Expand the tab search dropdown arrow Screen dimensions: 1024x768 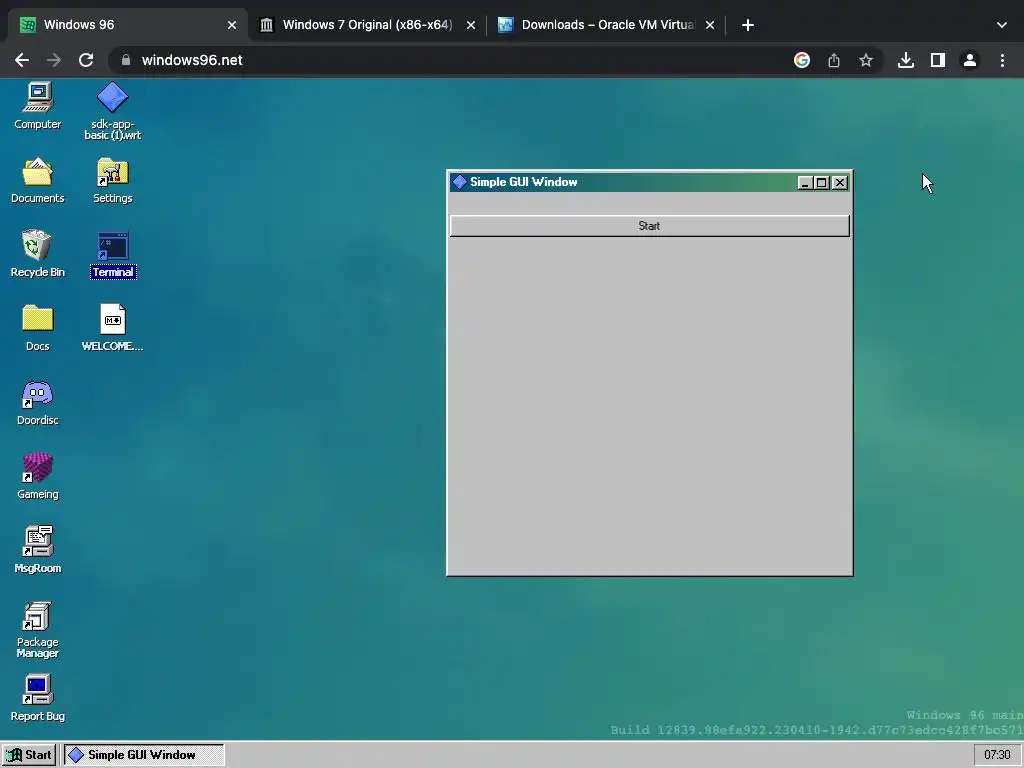pos(1002,25)
